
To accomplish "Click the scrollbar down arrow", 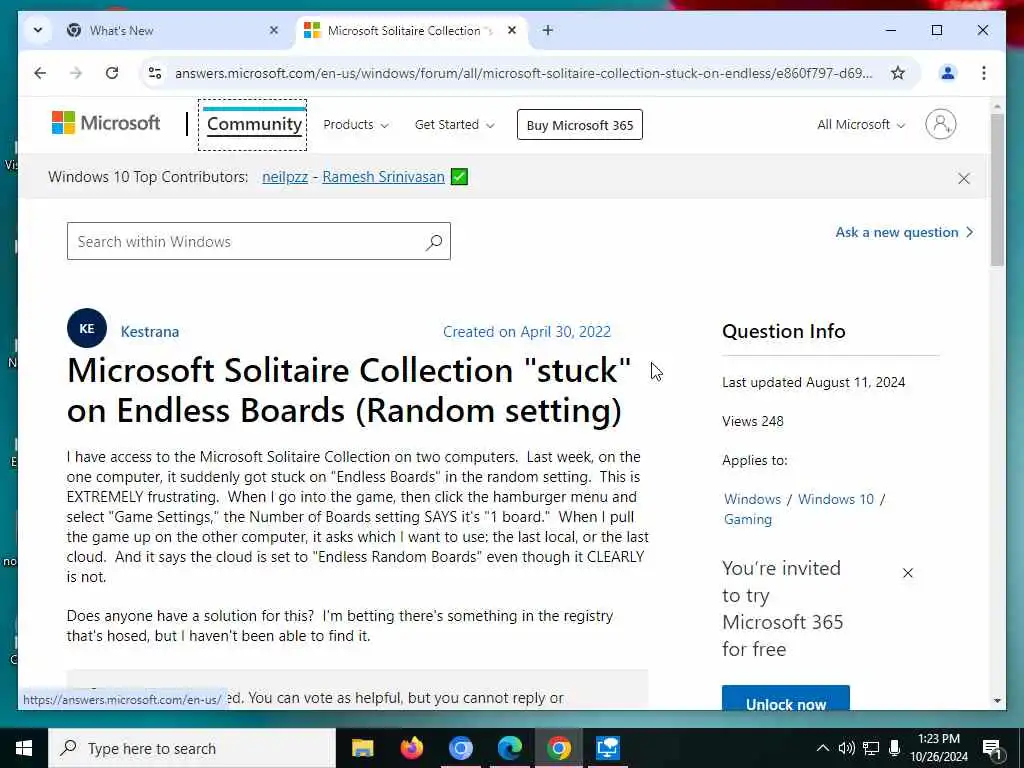I will pos(997,701).
